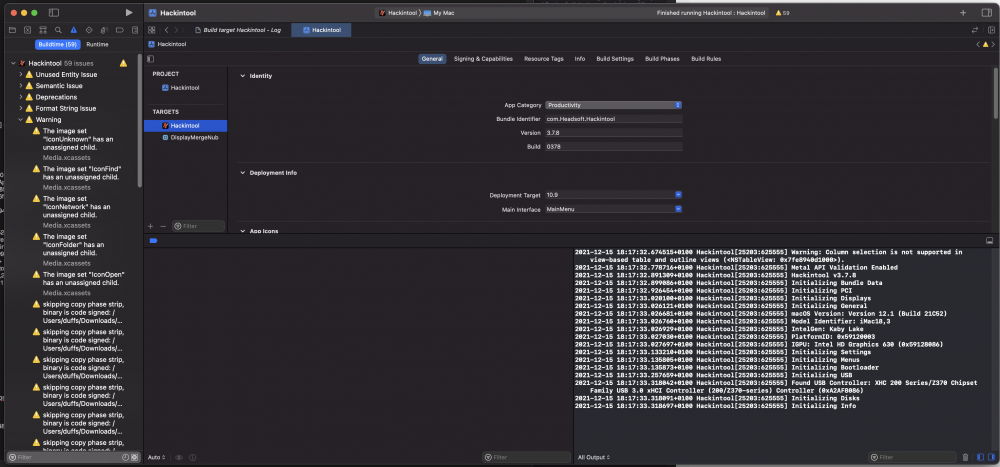Open the Source Control navigator

[x=27, y=30]
